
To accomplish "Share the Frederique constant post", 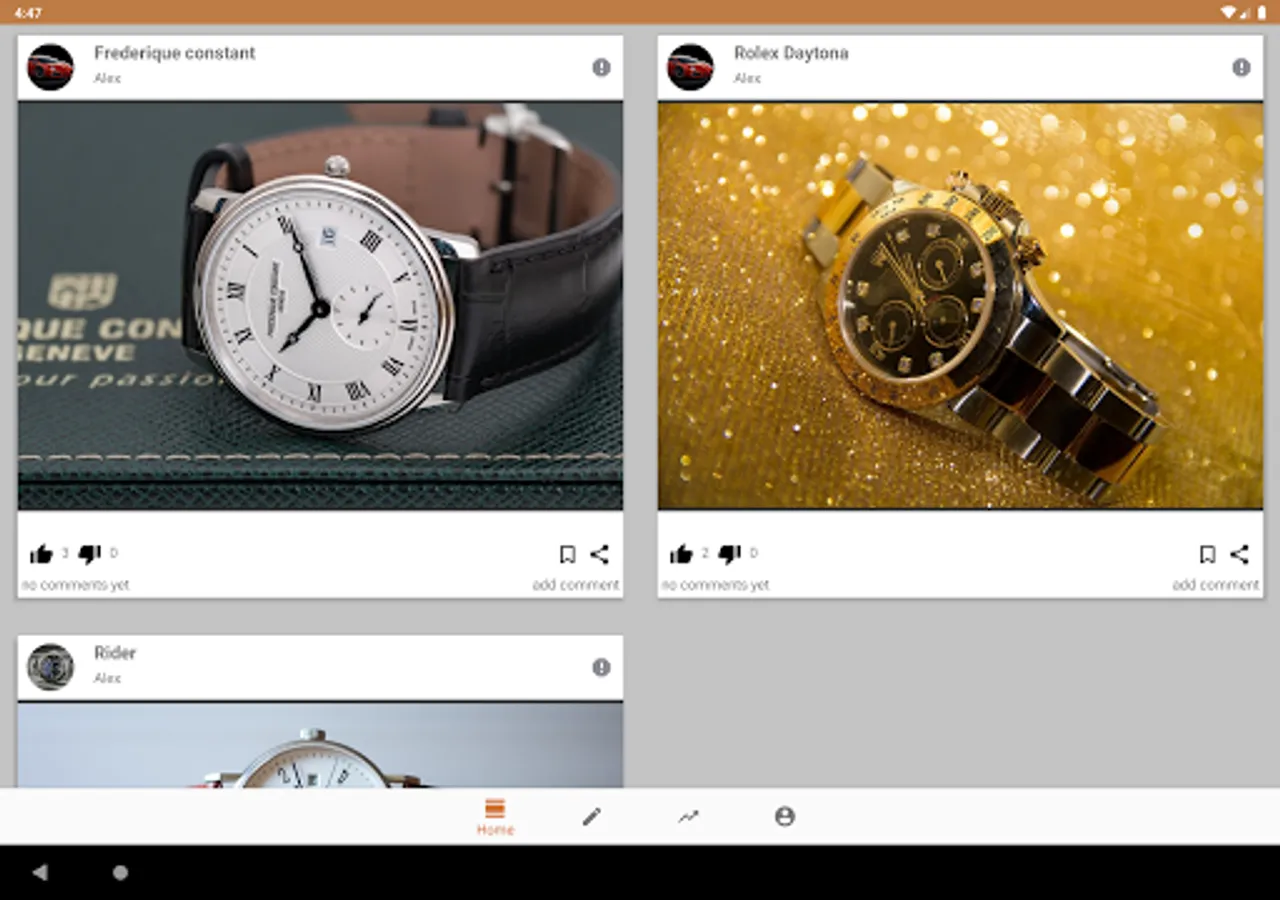I will coord(599,554).
